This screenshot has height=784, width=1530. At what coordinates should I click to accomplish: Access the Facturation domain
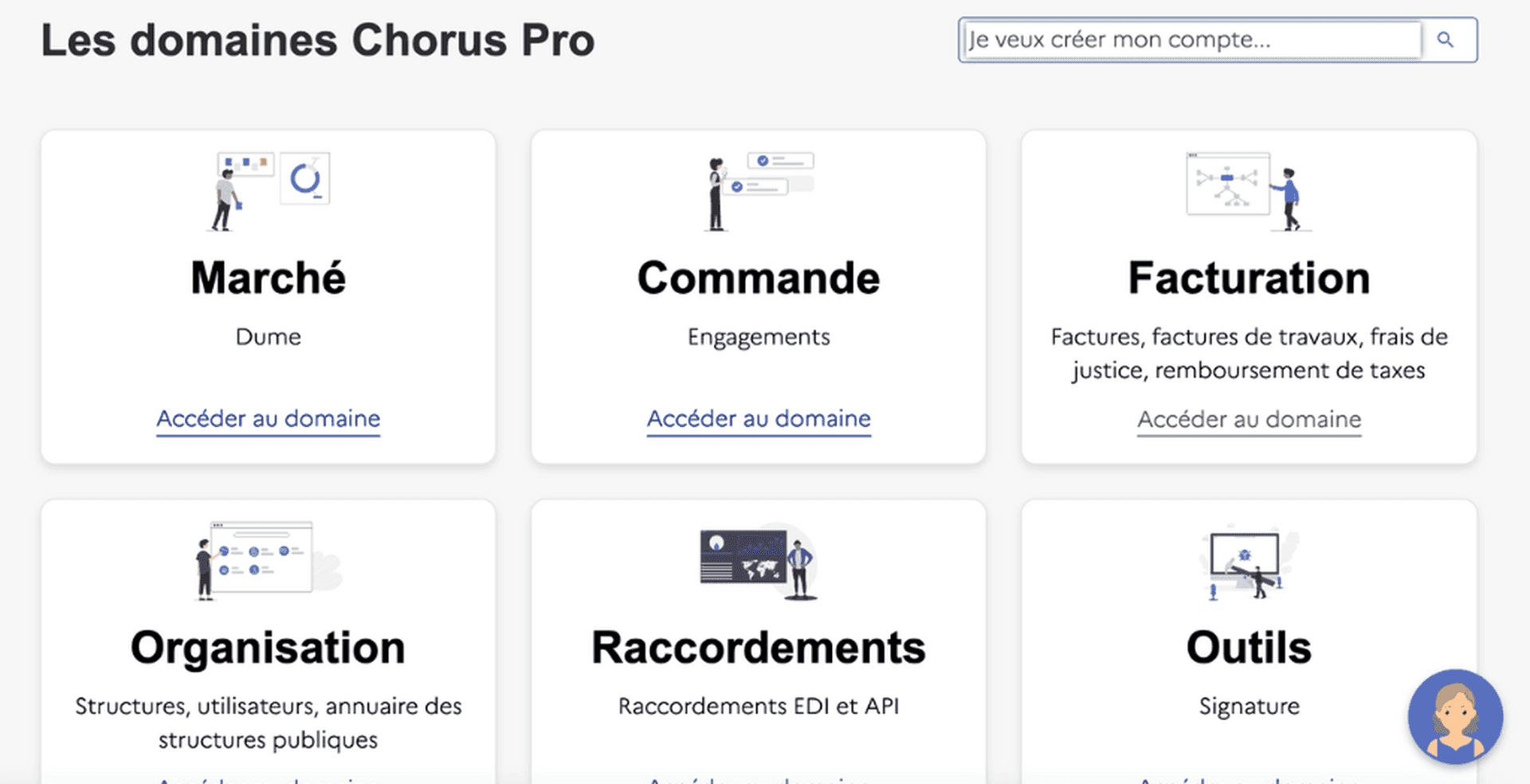(x=1248, y=419)
